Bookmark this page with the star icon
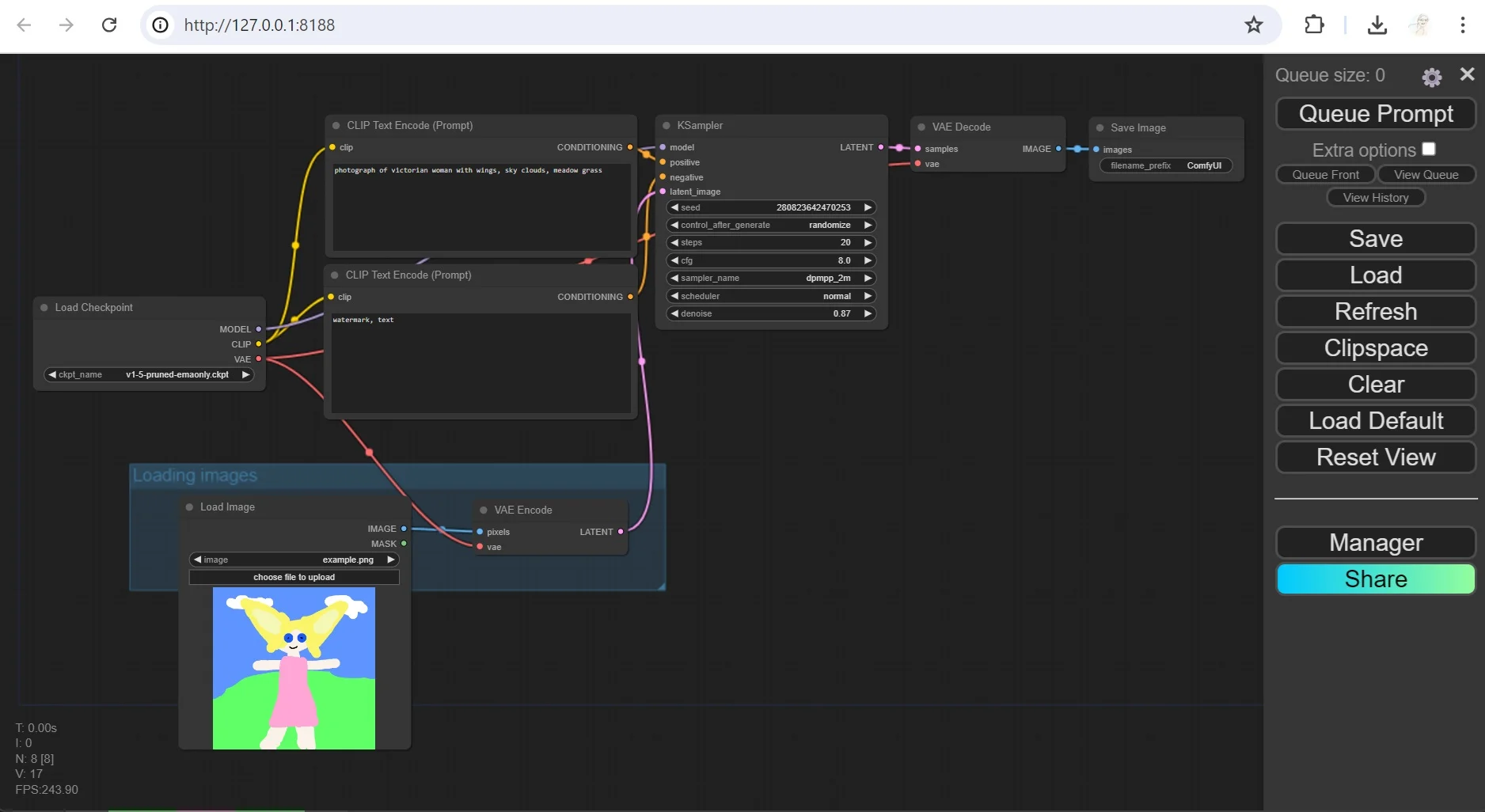The width and height of the screenshot is (1485, 812). (x=1253, y=25)
